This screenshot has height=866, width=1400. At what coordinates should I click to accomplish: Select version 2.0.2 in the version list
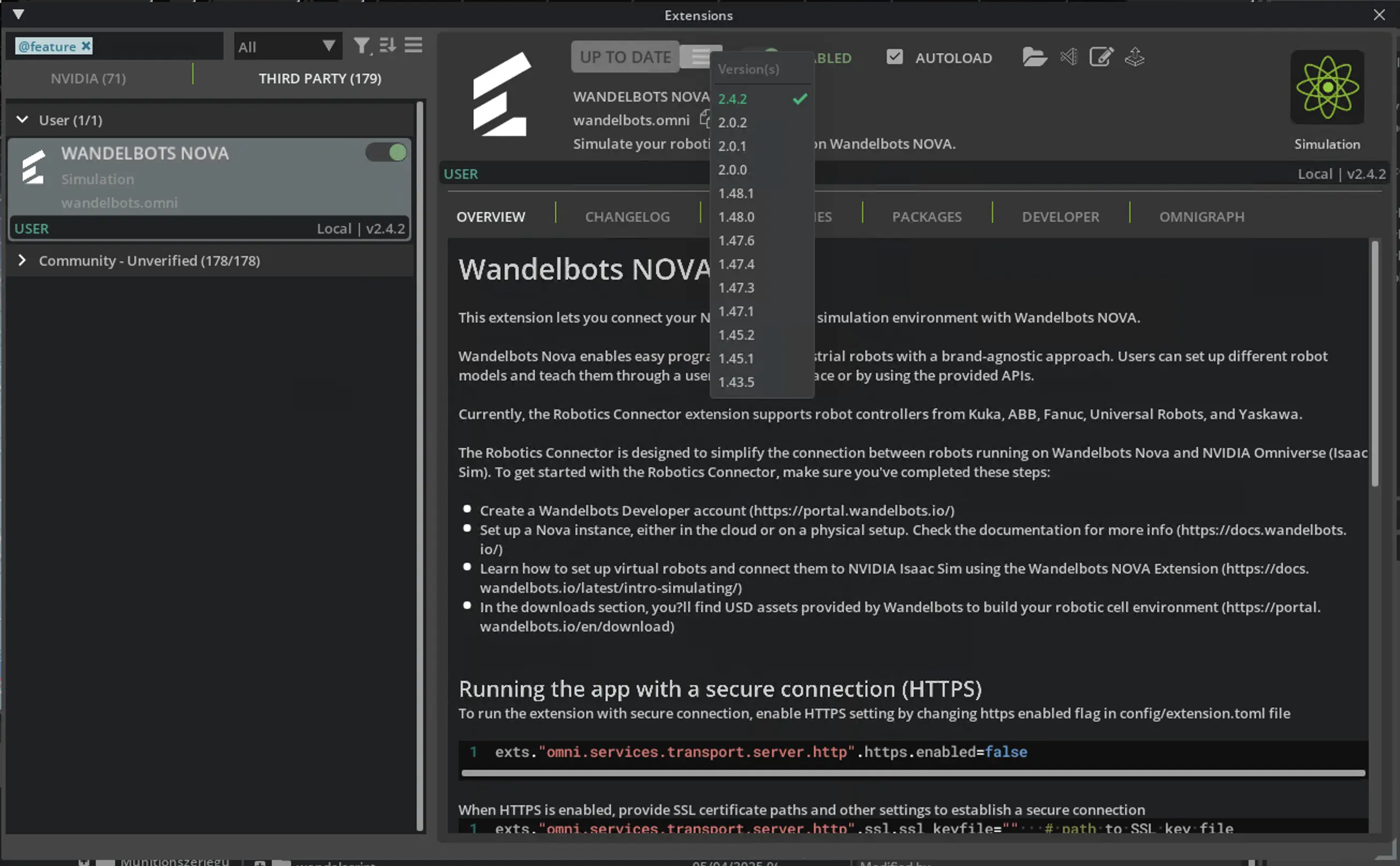point(732,122)
